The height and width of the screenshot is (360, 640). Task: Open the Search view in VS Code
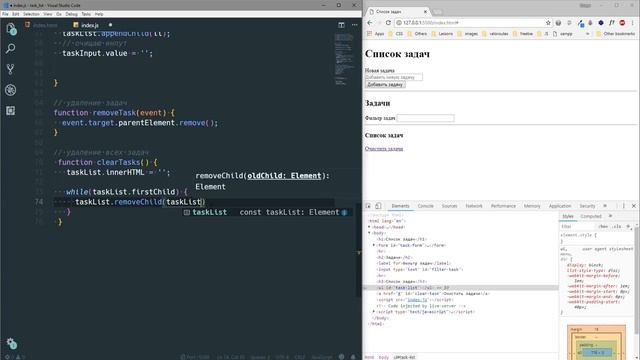tap(11, 49)
